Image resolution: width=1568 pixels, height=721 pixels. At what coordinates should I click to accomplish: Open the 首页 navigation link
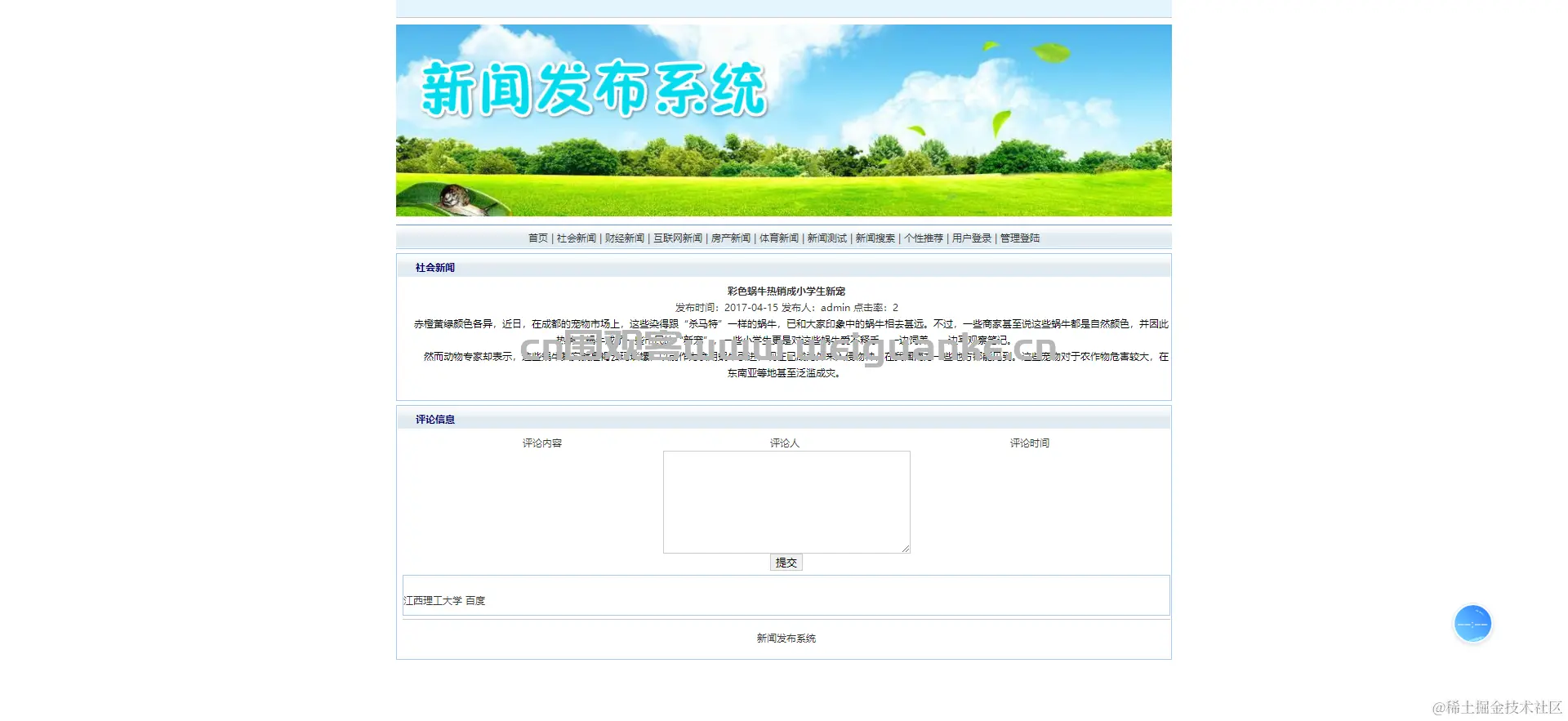coord(537,238)
